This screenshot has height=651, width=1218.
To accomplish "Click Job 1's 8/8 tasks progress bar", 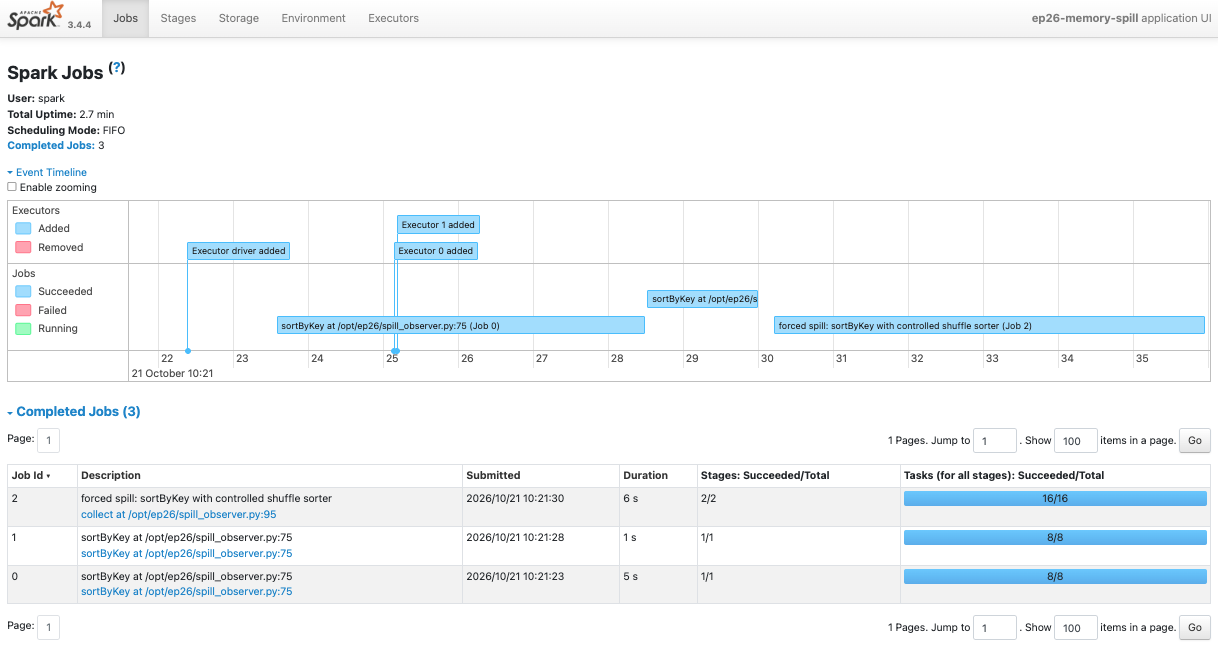I will tap(1055, 537).
